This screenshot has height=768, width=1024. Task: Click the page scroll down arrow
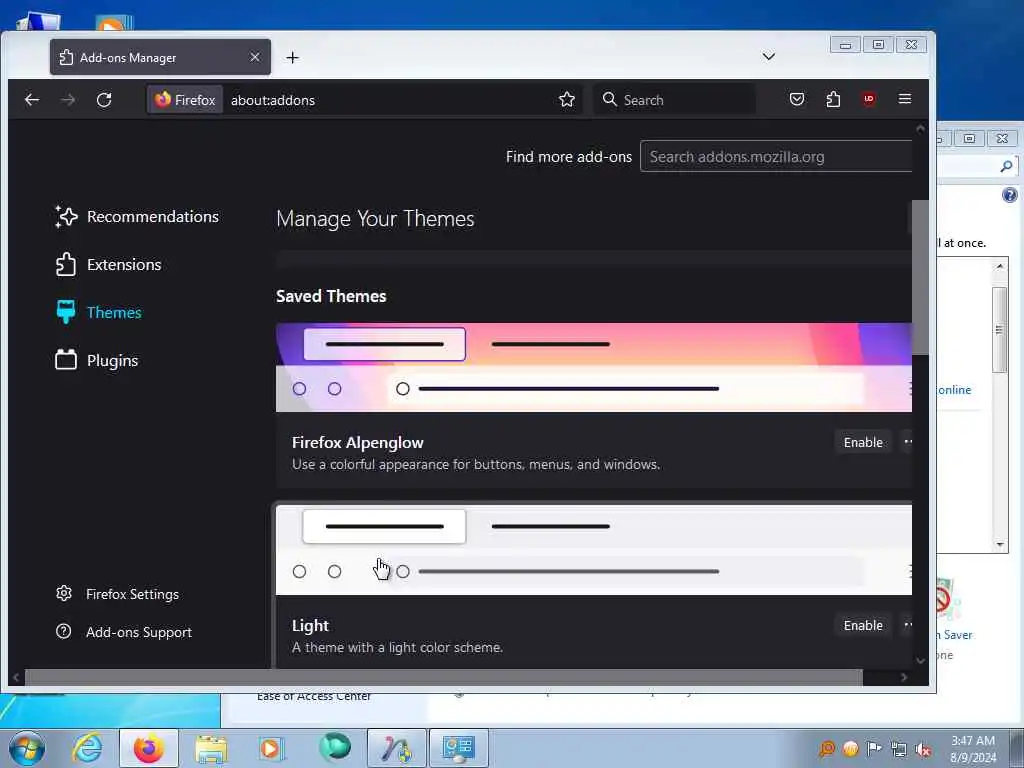[x=920, y=660]
